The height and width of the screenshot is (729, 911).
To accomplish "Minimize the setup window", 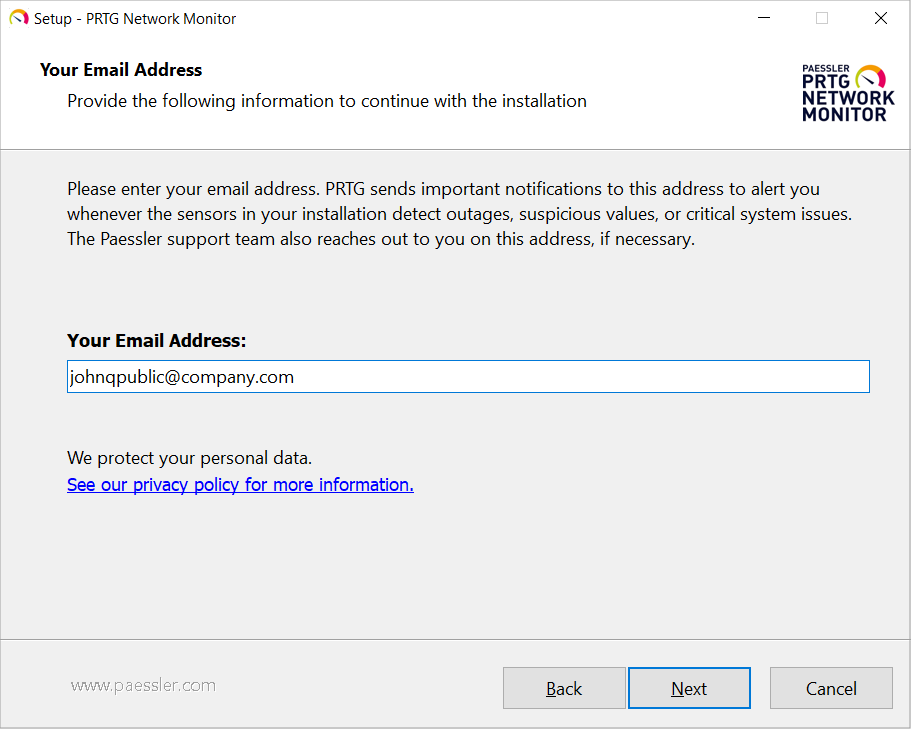I will (x=763, y=18).
